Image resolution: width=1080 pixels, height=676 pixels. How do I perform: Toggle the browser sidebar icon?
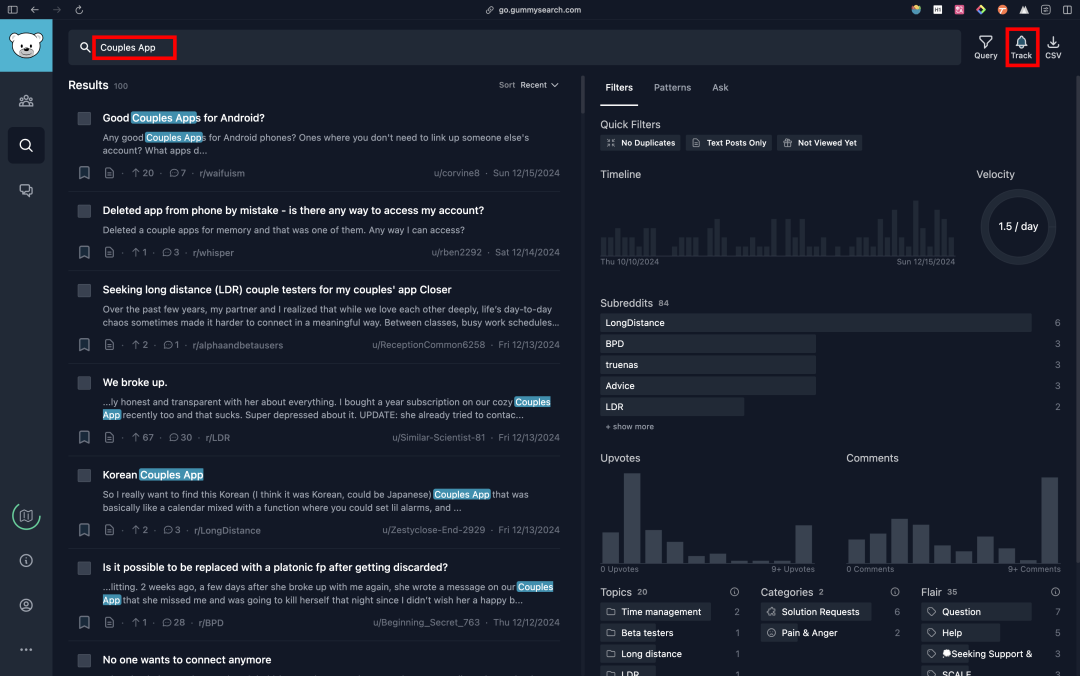(x=12, y=10)
